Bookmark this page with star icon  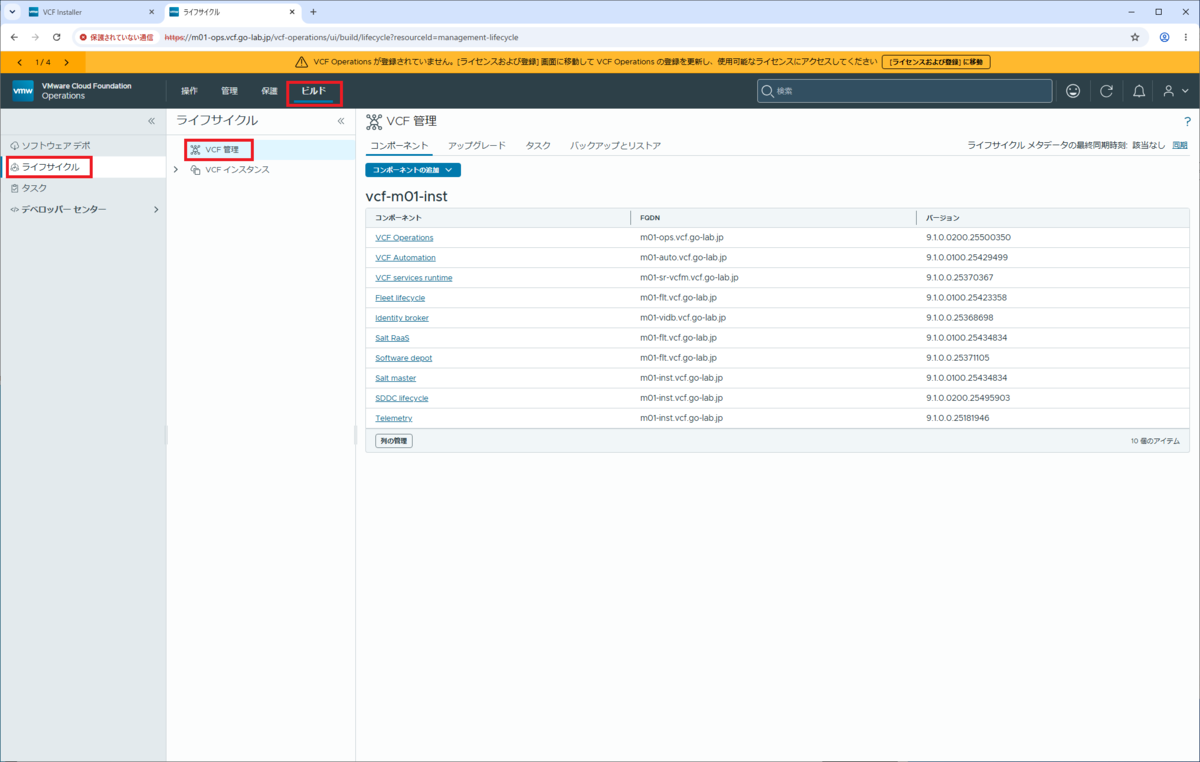(1135, 37)
